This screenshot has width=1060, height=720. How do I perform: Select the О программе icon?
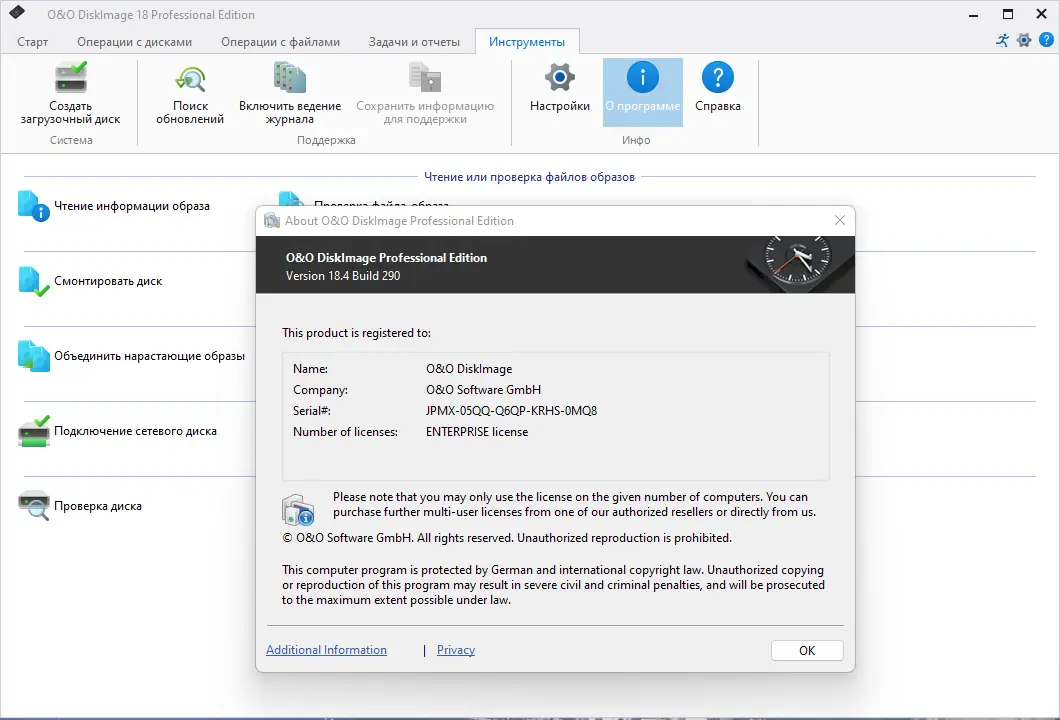[x=643, y=90]
